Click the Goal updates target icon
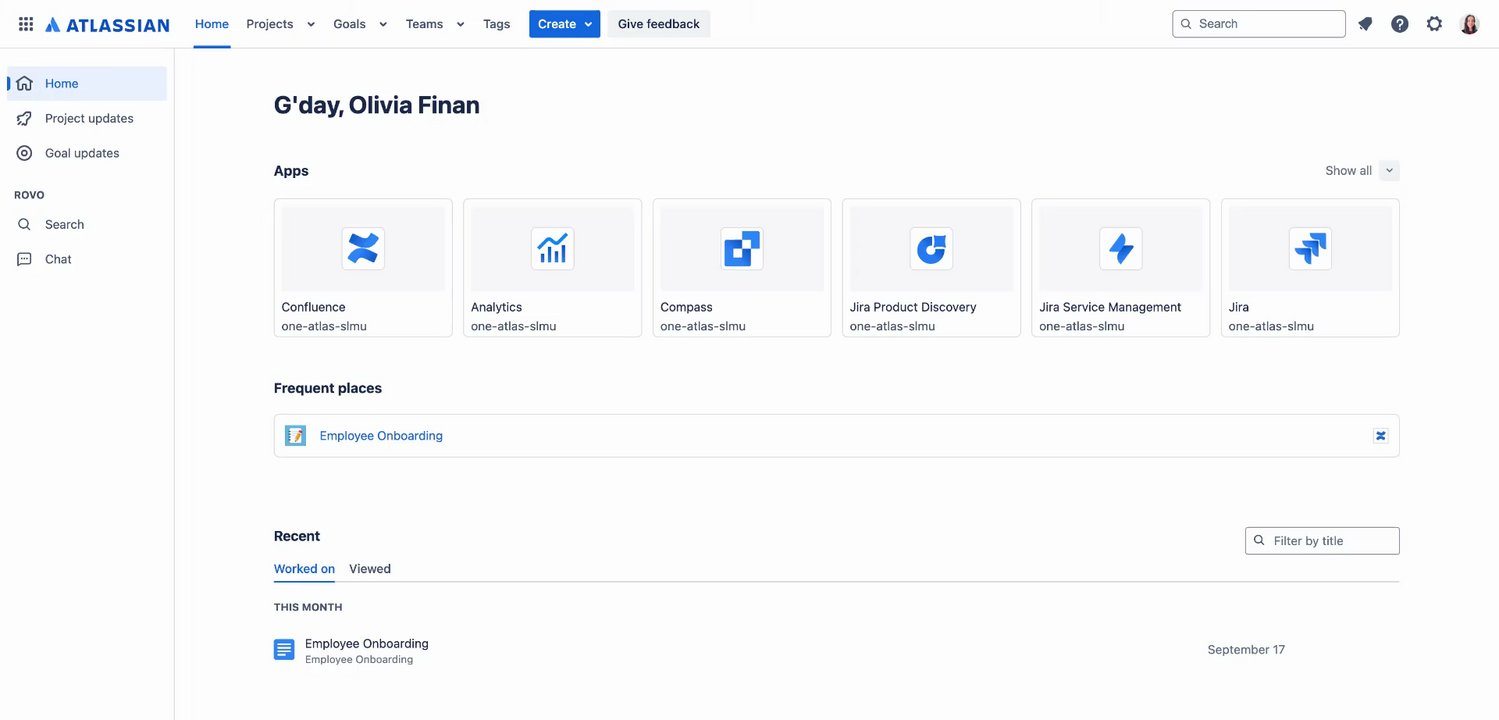 (x=24, y=153)
